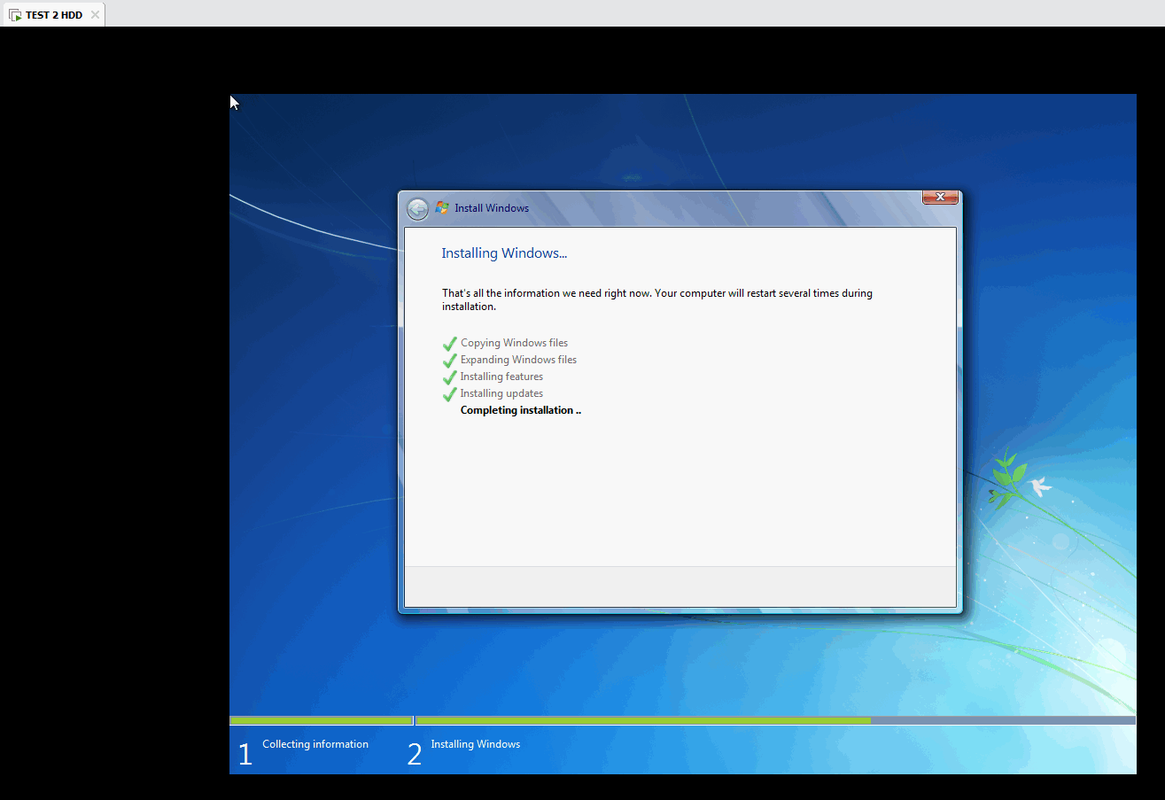Click the 'Copying Windows files' text
This screenshot has height=800, width=1165.
(x=514, y=342)
